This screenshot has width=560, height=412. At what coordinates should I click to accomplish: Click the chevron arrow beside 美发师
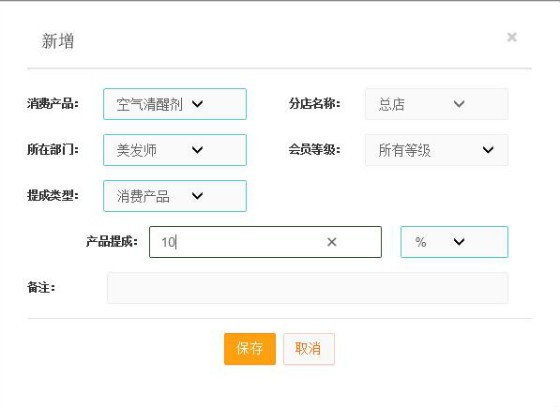click(x=197, y=150)
